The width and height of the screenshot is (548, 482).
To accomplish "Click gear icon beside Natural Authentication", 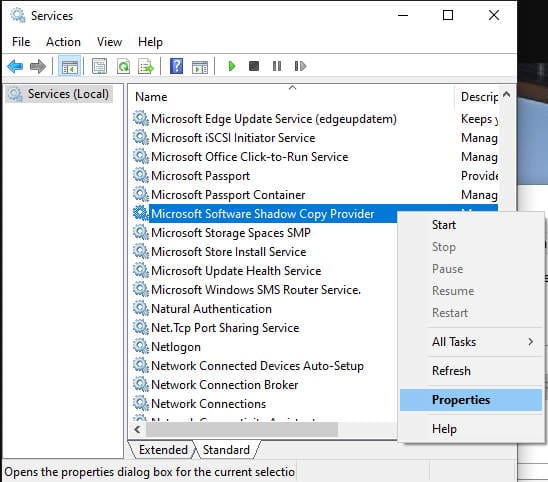I will (140, 308).
